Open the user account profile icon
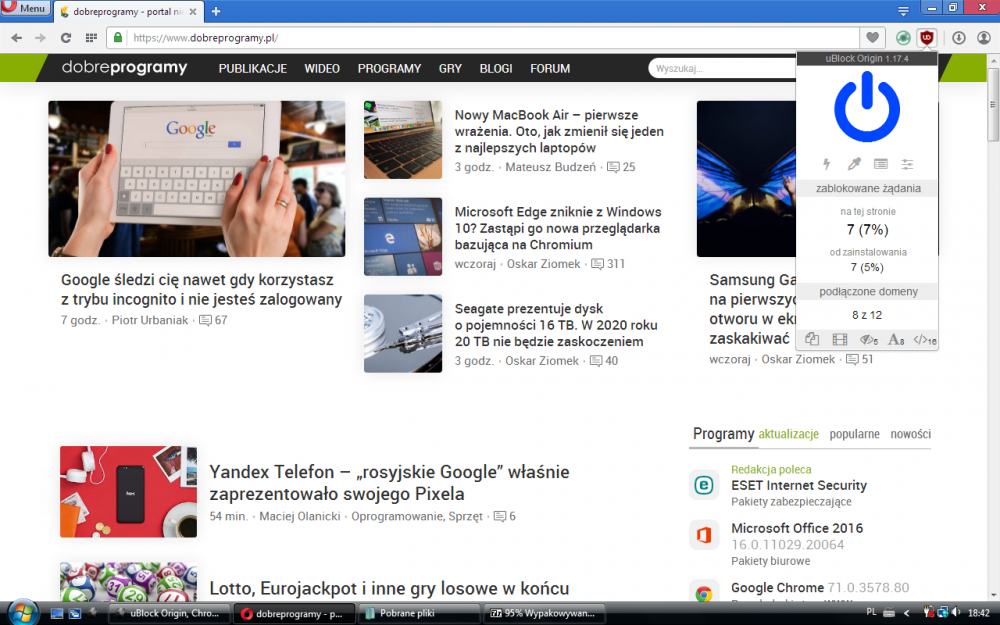Screen dimensions: 1000x625 [x=983, y=38]
